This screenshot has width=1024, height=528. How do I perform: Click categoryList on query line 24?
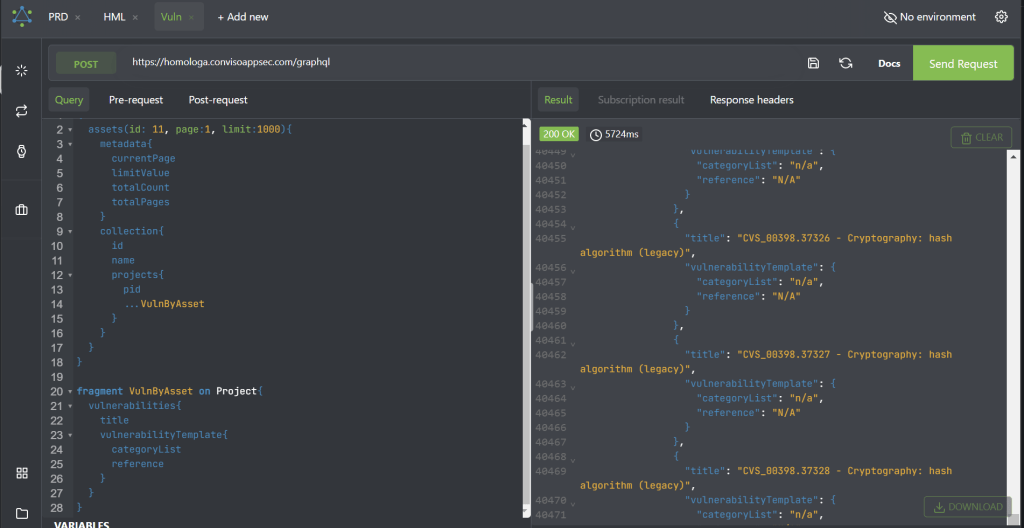146,450
